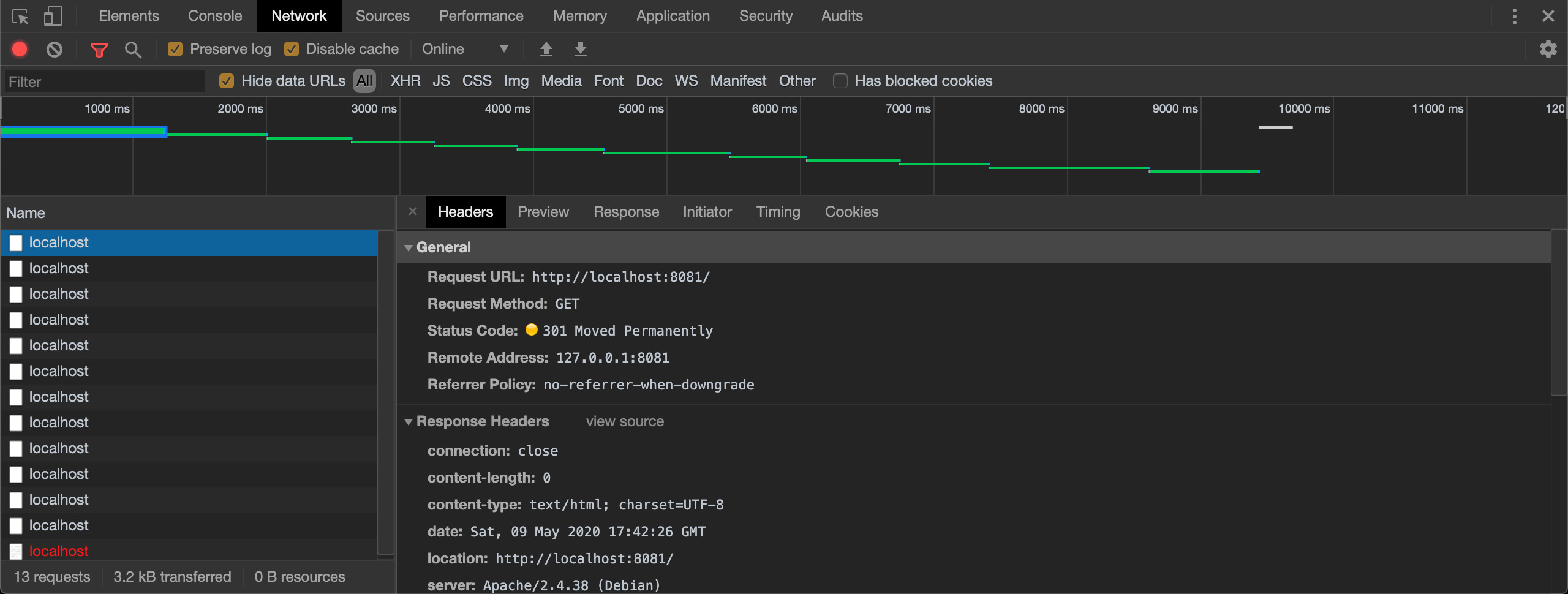1568x594 pixels.
Task: Click the blue selected request bar in timeline overview
Action: pos(83,131)
